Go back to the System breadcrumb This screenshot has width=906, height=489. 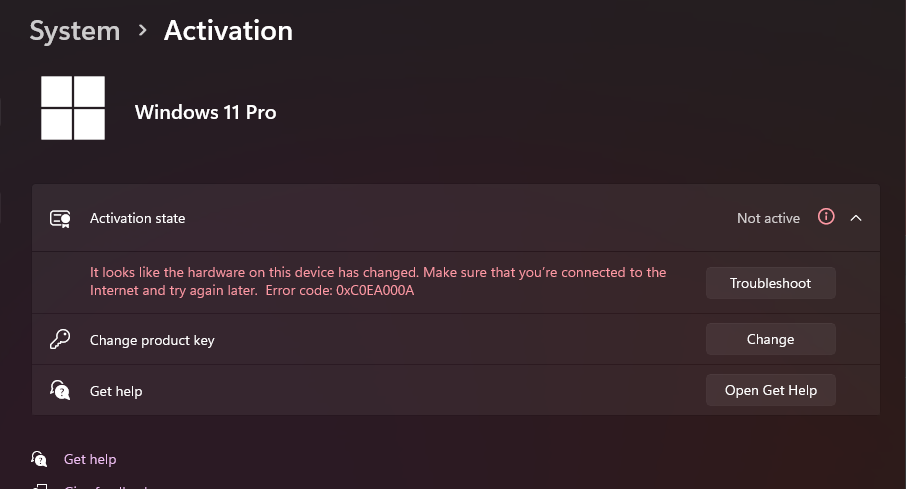[75, 31]
